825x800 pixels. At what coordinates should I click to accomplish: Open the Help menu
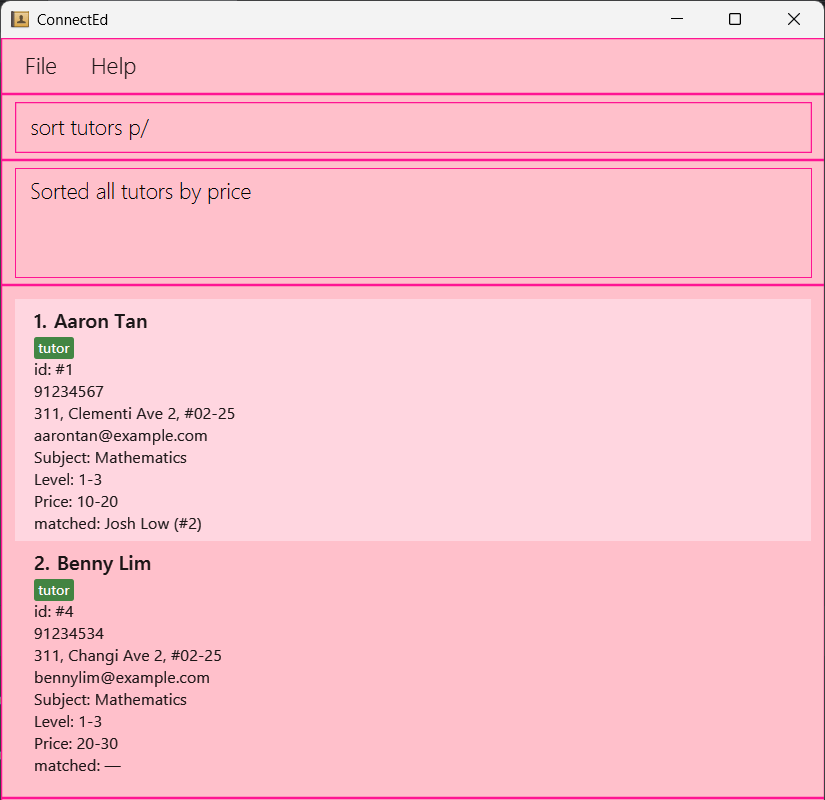pos(113,66)
